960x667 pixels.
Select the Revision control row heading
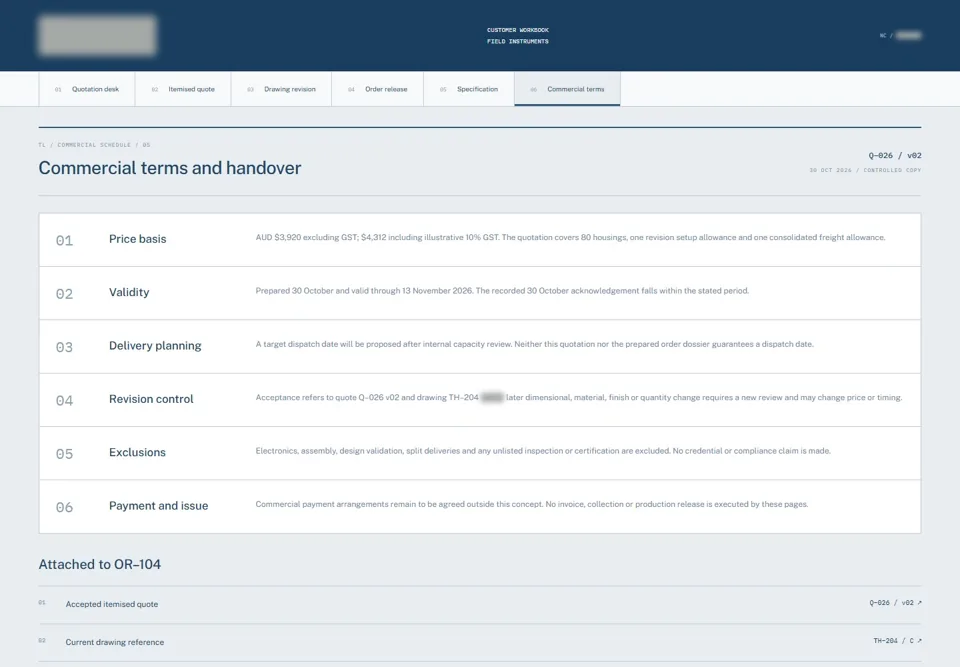151,399
